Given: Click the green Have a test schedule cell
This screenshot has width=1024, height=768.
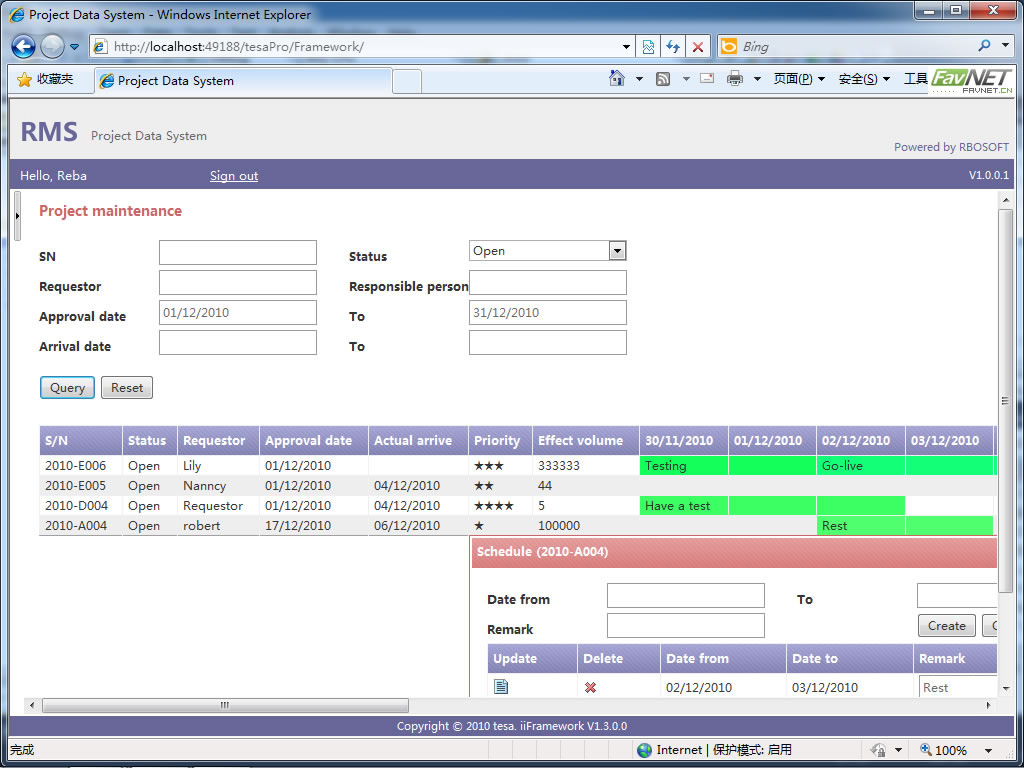Looking at the screenshot, I should (684, 505).
